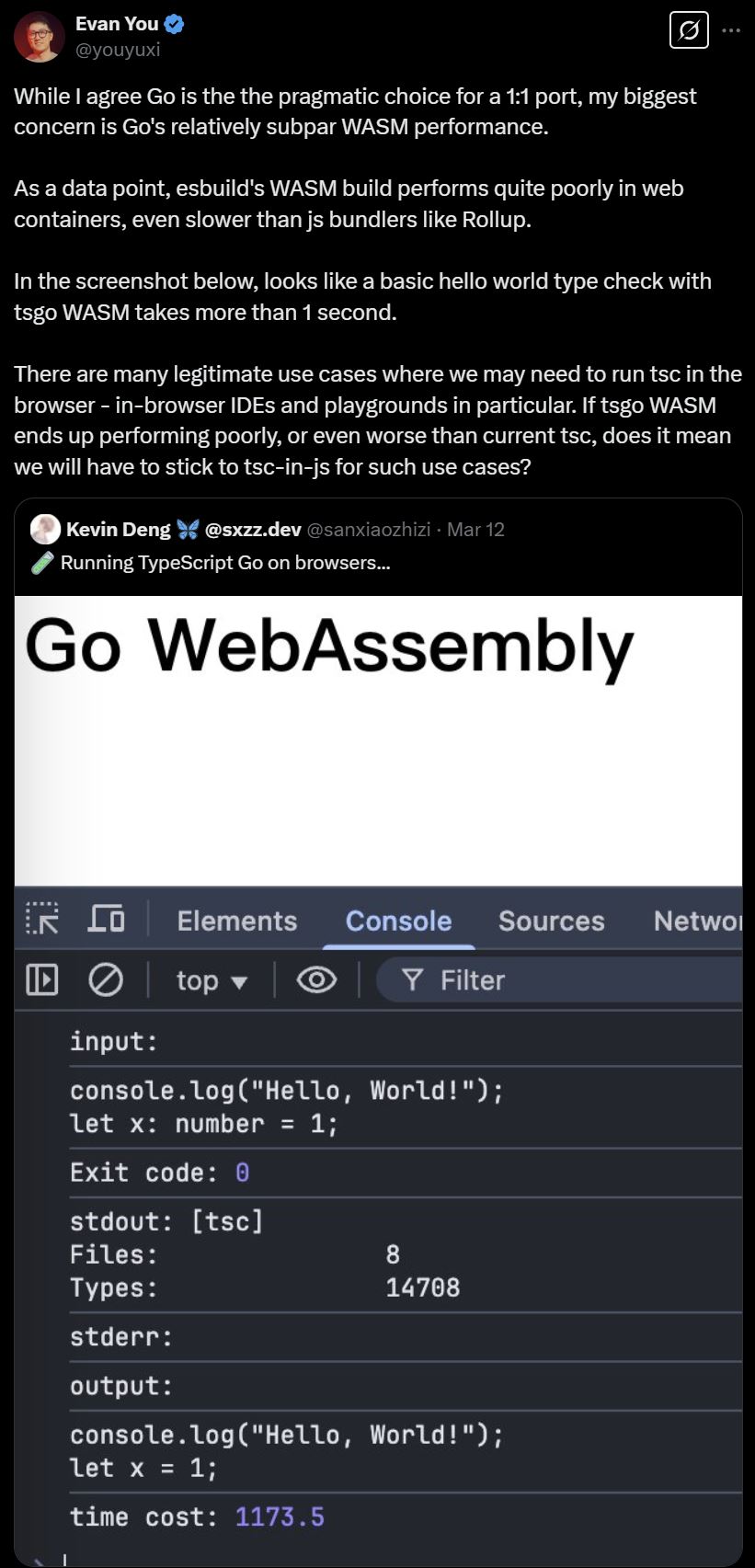The width and height of the screenshot is (755, 1568).
Task: Open the Grok icon button
Action: click(x=689, y=31)
